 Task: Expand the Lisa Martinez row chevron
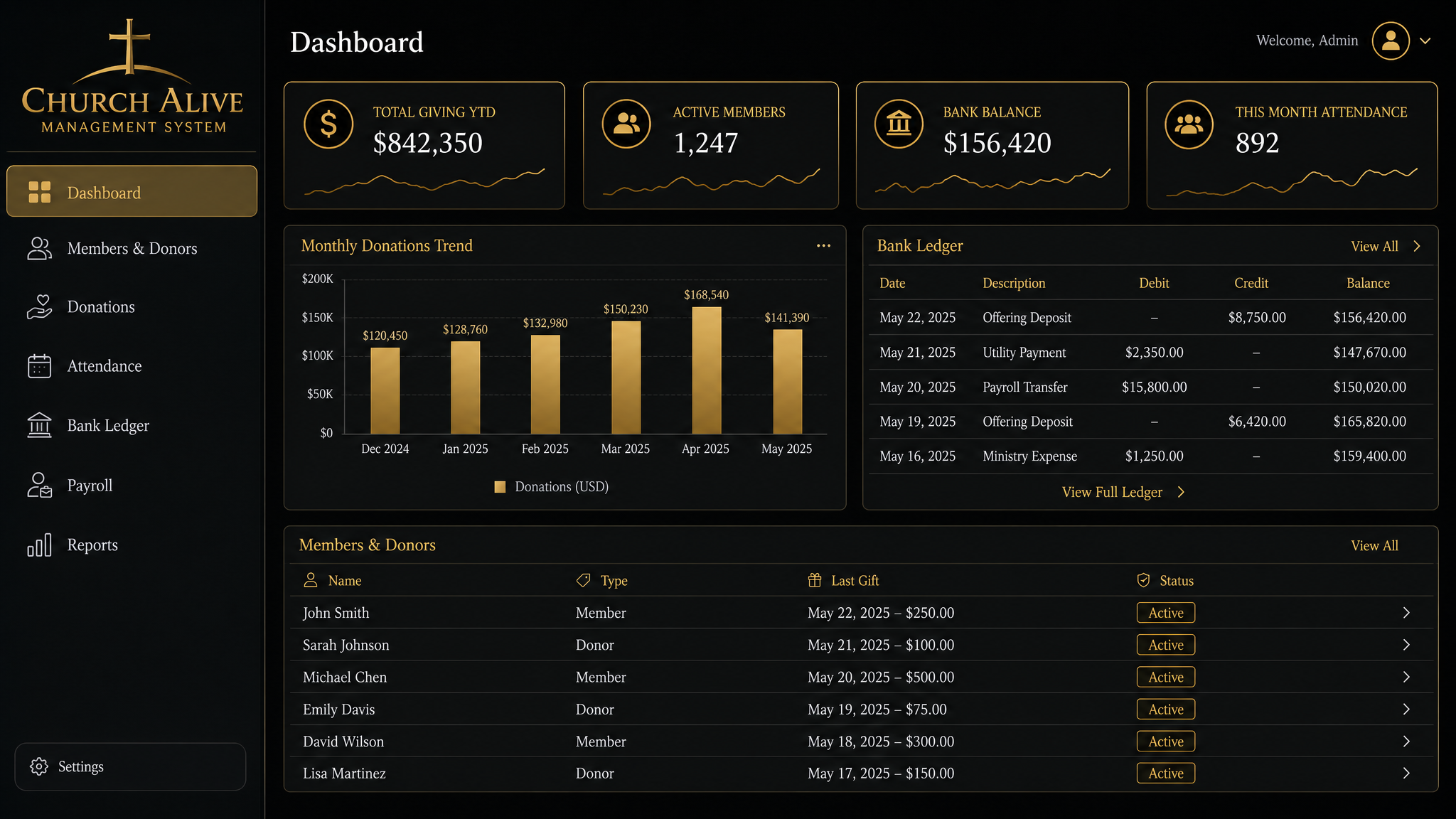pos(1406,773)
